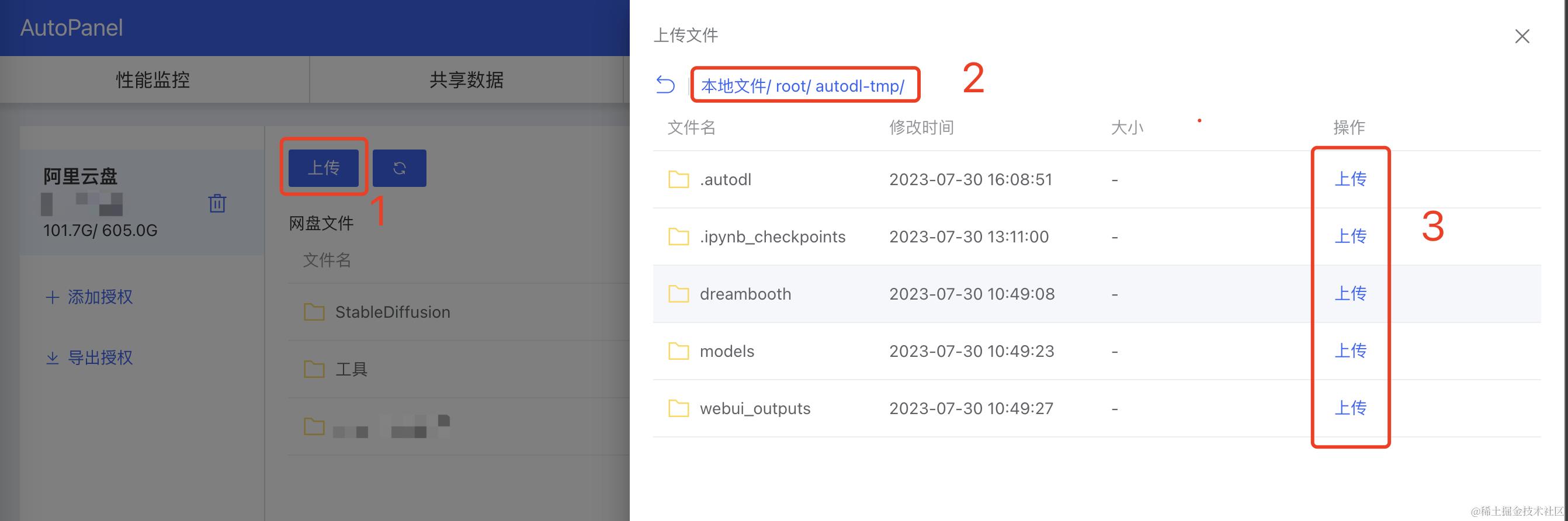Click the 2023-07-30 10:49:27 timestamp
1568x521 pixels.
click(972, 408)
